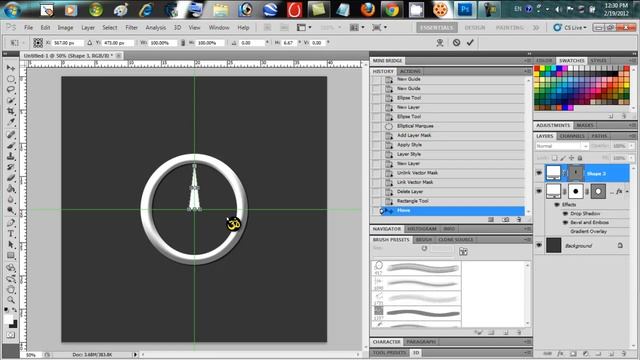The image size is (640, 360).
Task: Delete layer using the trash icon
Action: (624, 353)
